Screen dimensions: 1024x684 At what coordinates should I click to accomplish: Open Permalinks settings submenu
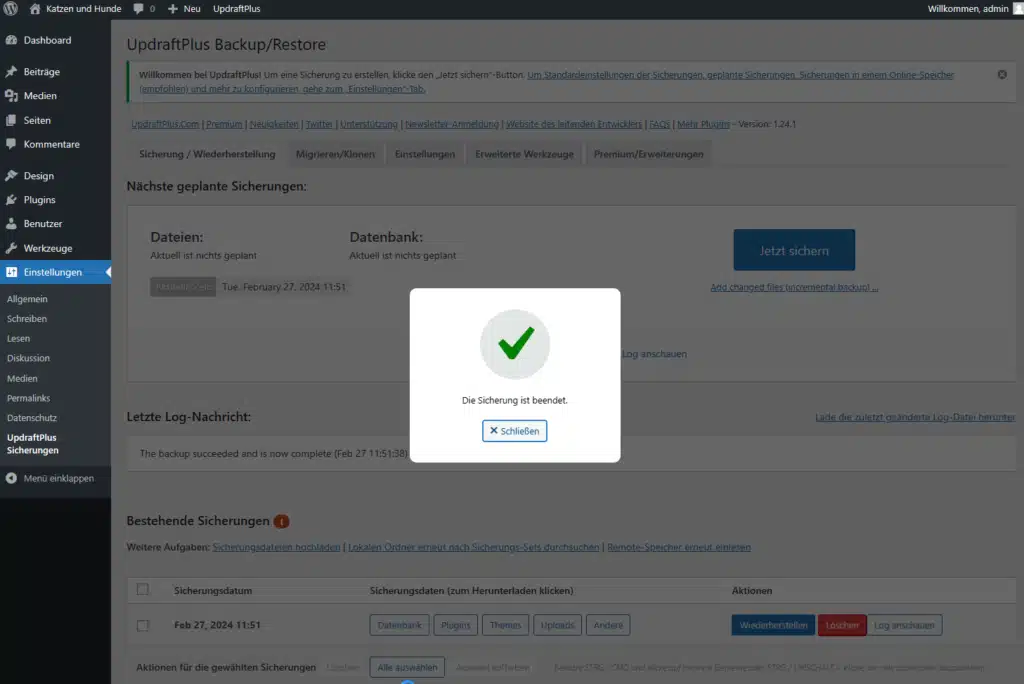coord(28,398)
